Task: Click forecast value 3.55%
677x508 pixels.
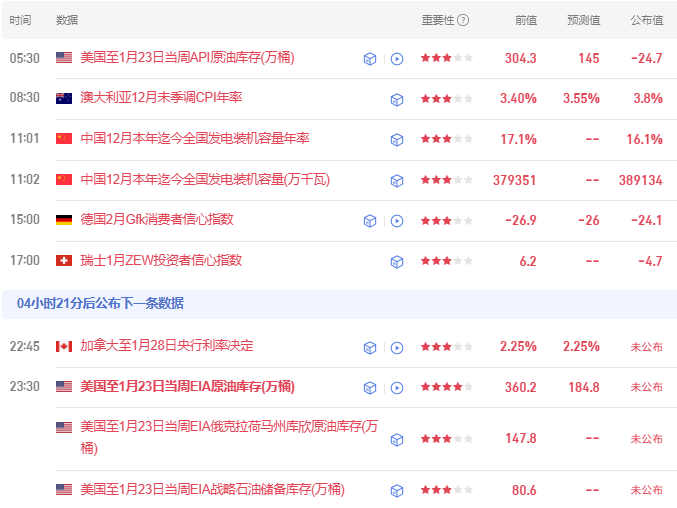Action: 581,98
